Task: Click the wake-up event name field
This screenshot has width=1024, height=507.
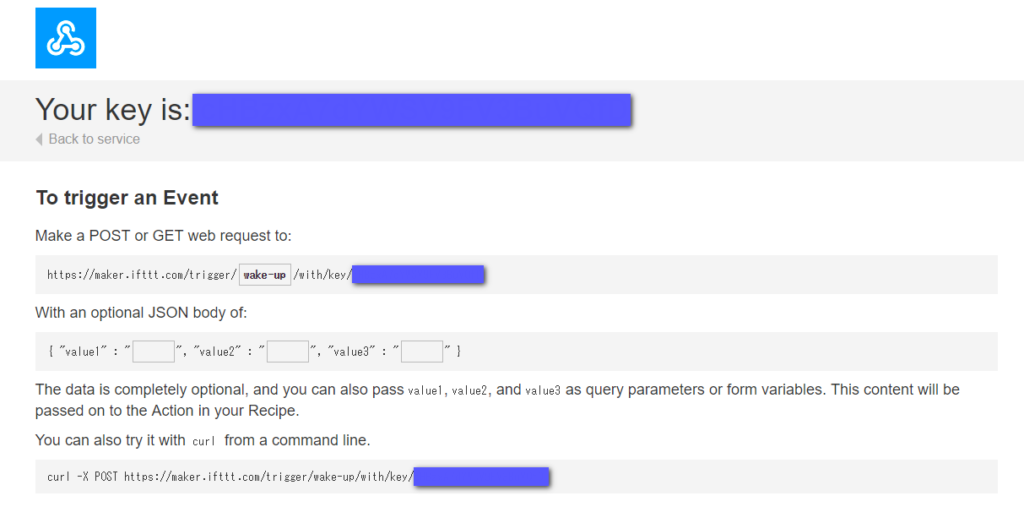Action: [264, 275]
